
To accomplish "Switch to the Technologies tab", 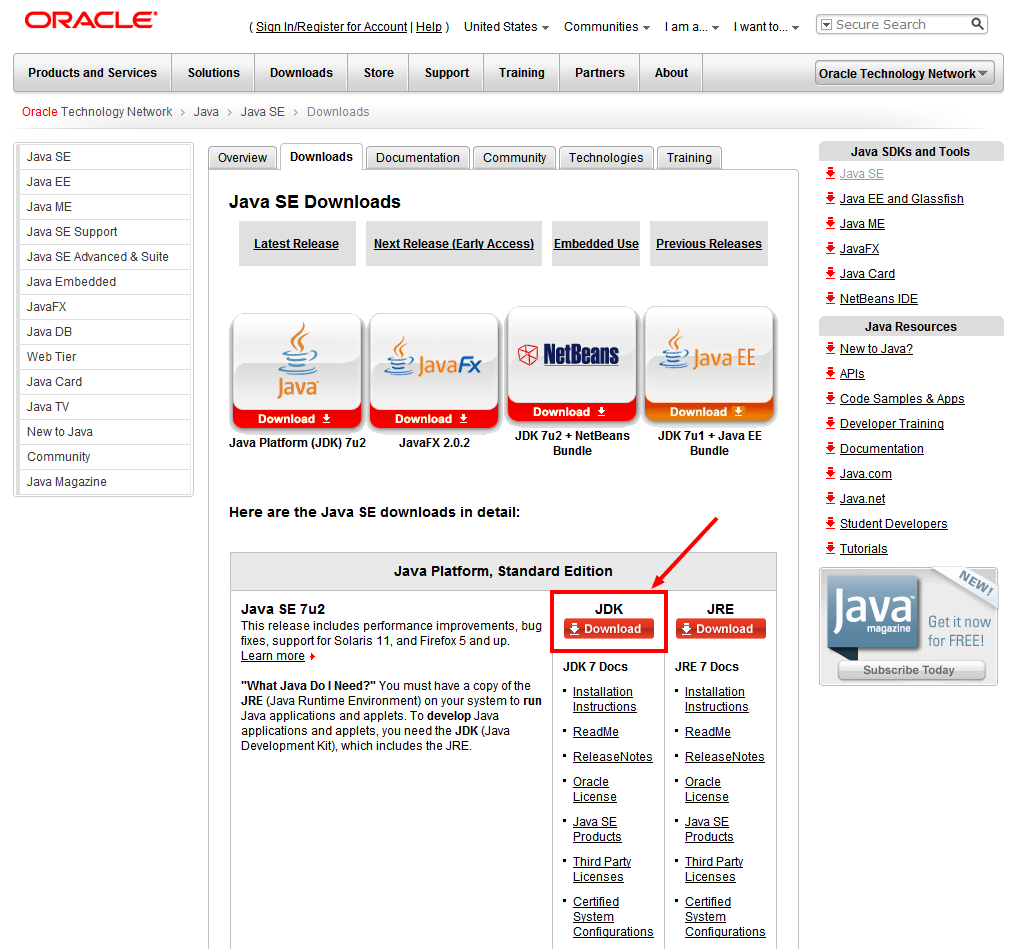I will pyautogui.click(x=606, y=158).
